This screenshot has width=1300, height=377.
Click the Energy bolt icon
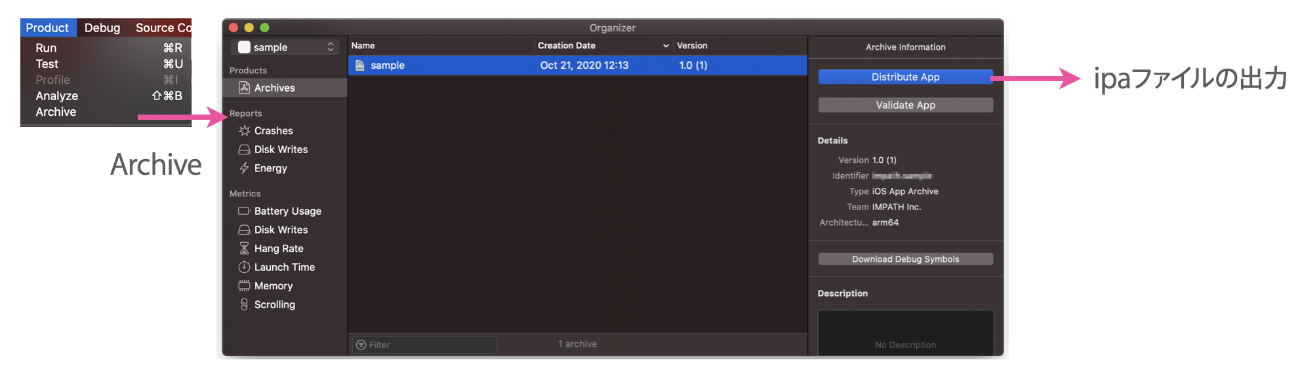(x=244, y=168)
